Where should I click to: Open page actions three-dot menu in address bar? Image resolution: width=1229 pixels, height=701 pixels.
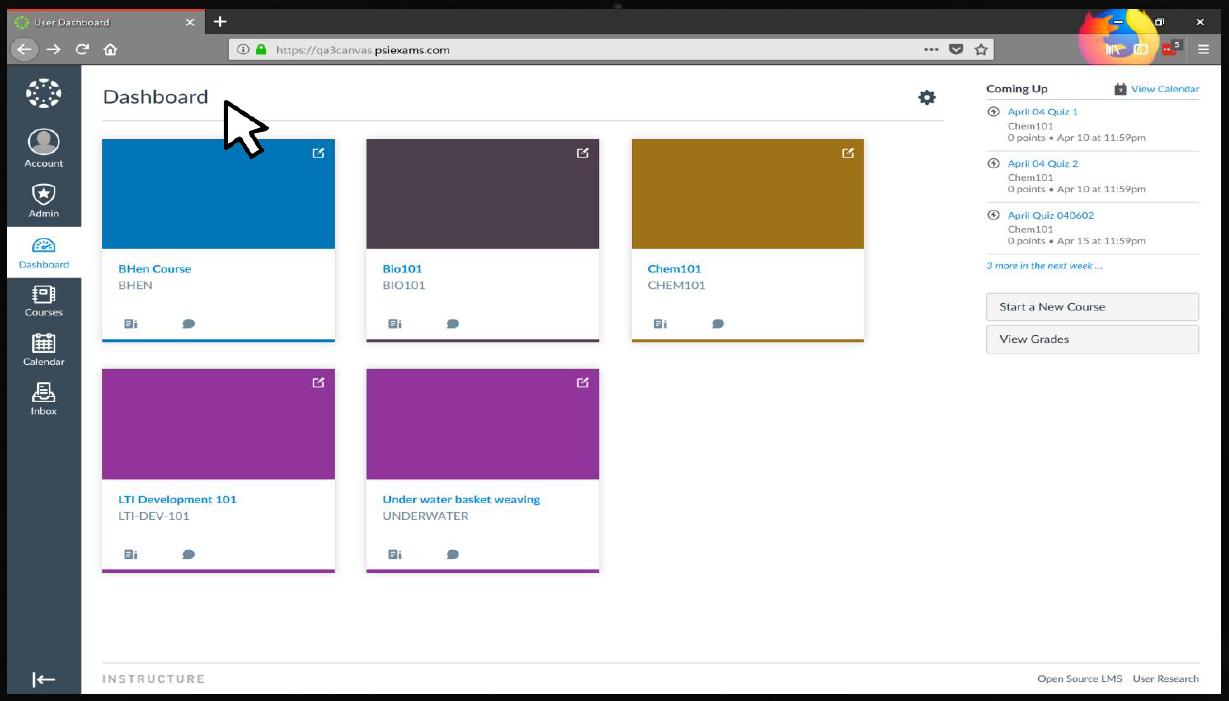[931, 49]
